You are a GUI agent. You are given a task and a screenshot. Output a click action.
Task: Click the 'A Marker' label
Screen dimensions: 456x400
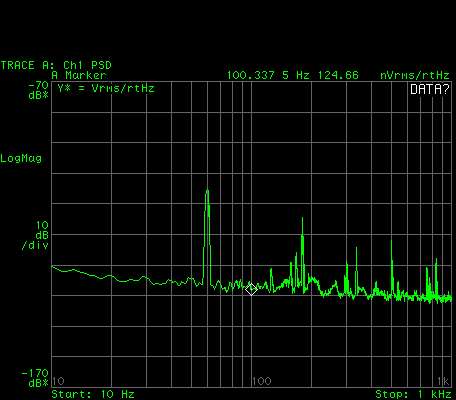click(x=79, y=75)
